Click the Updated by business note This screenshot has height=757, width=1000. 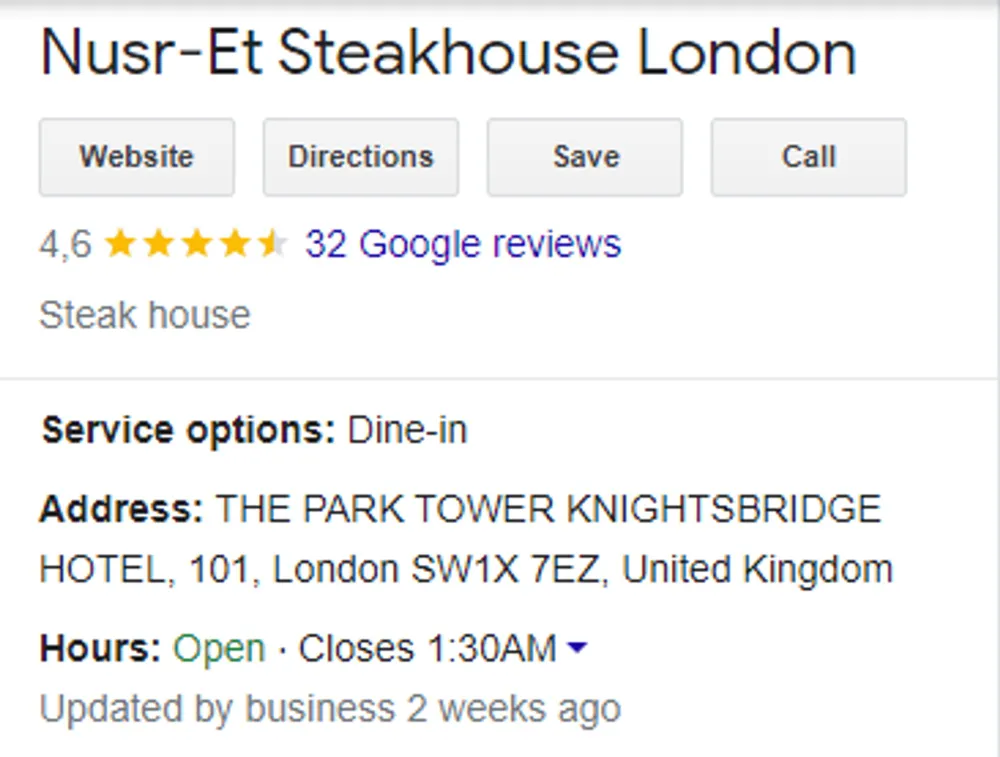(x=329, y=708)
